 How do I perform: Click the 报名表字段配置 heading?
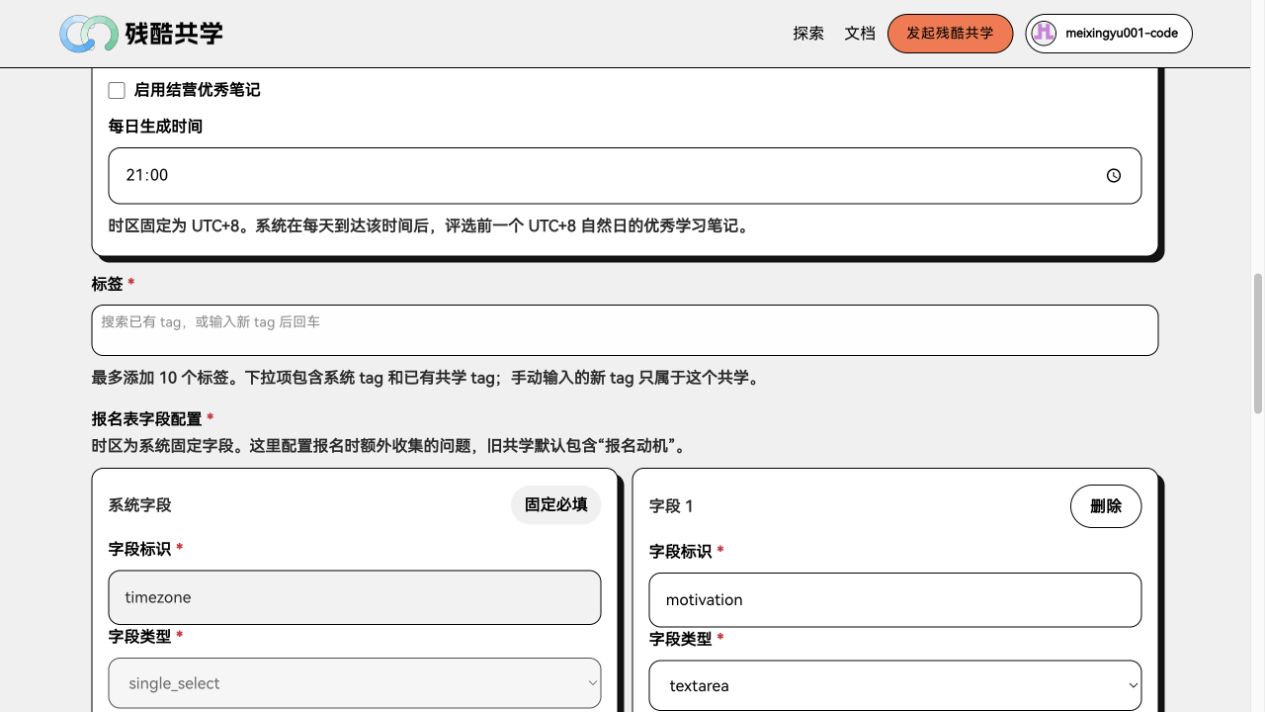tap(147, 419)
